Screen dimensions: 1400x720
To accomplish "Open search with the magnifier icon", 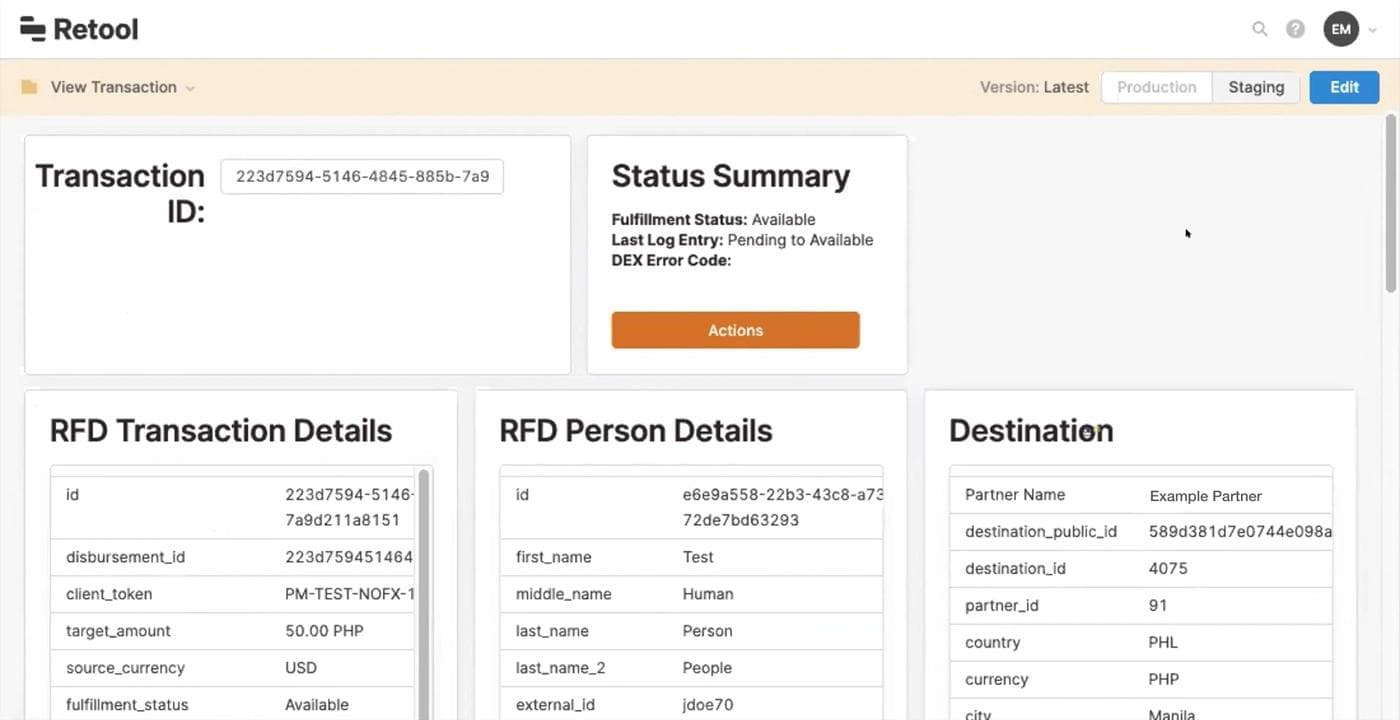I will coord(1259,29).
